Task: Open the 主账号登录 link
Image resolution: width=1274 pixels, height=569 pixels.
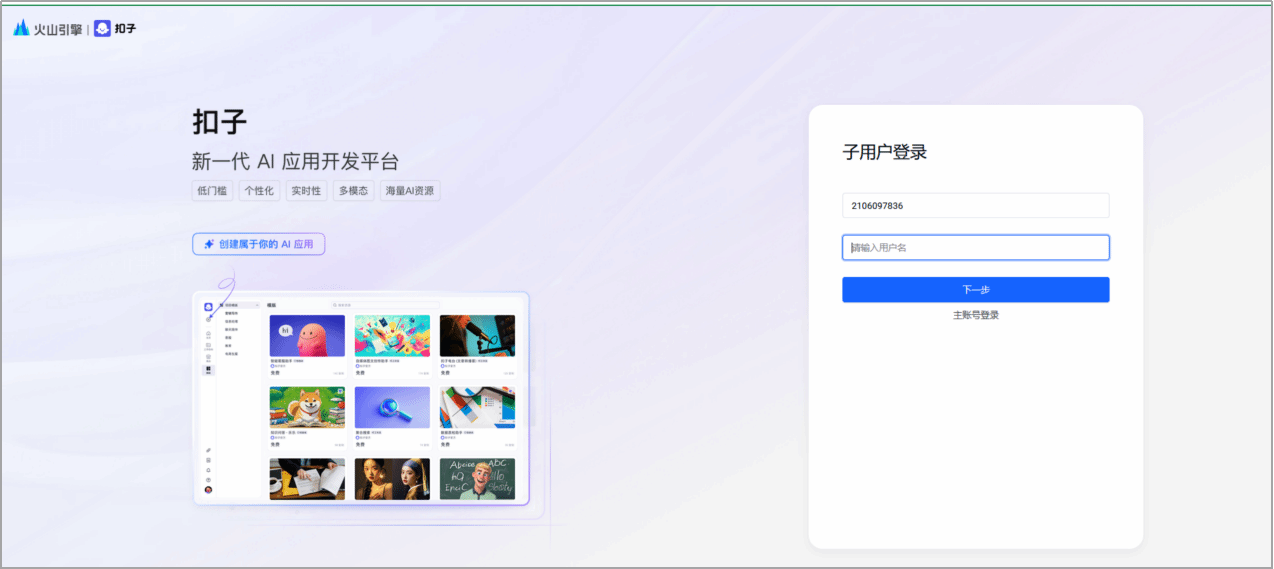Action: 975,315
